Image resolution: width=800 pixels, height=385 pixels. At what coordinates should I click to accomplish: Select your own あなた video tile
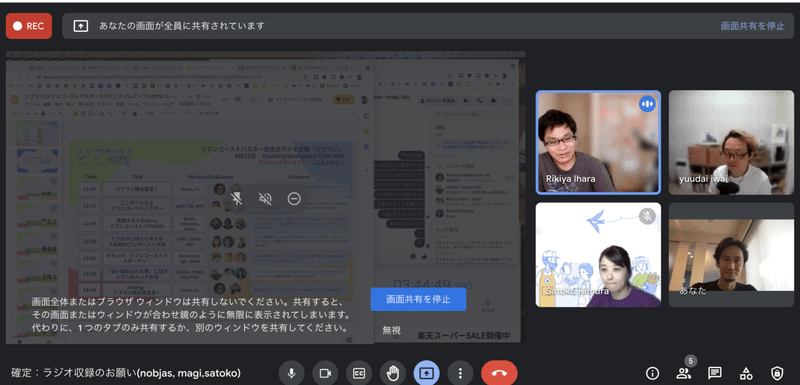[x=731, y=255]
